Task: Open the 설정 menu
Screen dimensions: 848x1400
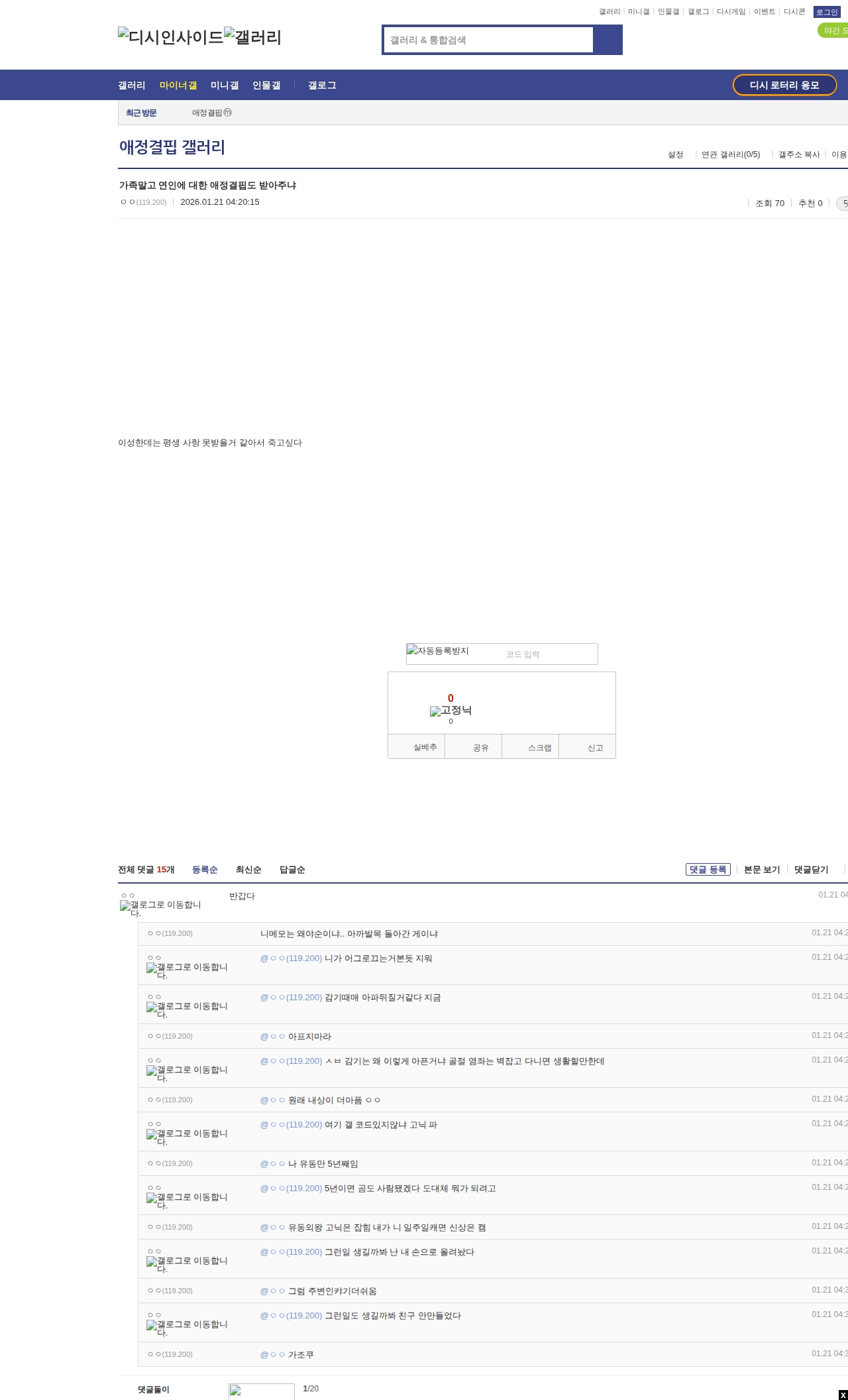Action: [676, 154]
